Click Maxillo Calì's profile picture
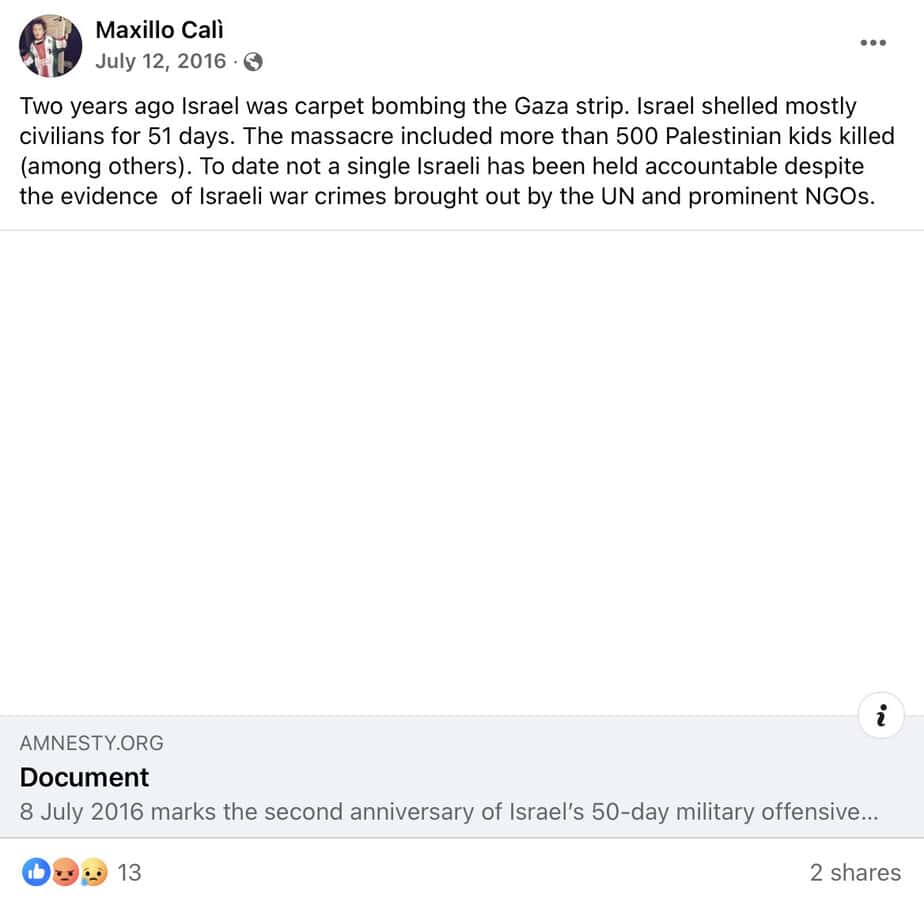The width and height of the screenshot is (924, 902). pos(51,46)
